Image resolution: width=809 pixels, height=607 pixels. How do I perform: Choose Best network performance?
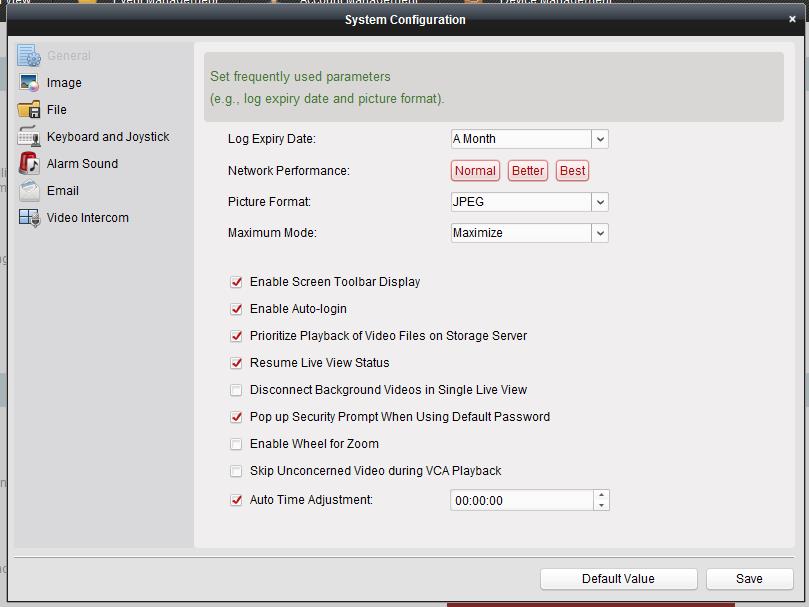[573, 171]
